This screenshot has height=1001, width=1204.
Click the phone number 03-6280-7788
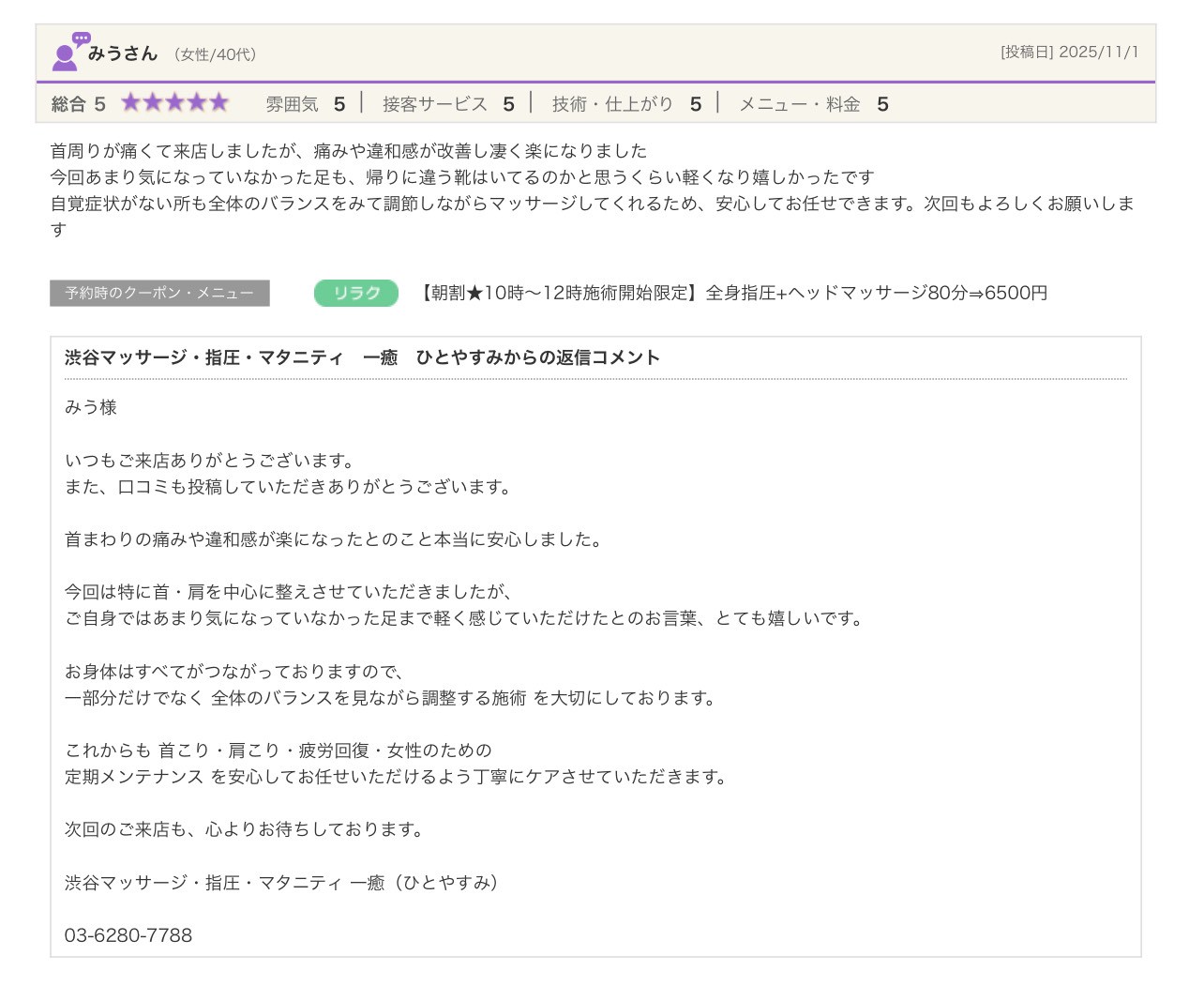point(128,935)
